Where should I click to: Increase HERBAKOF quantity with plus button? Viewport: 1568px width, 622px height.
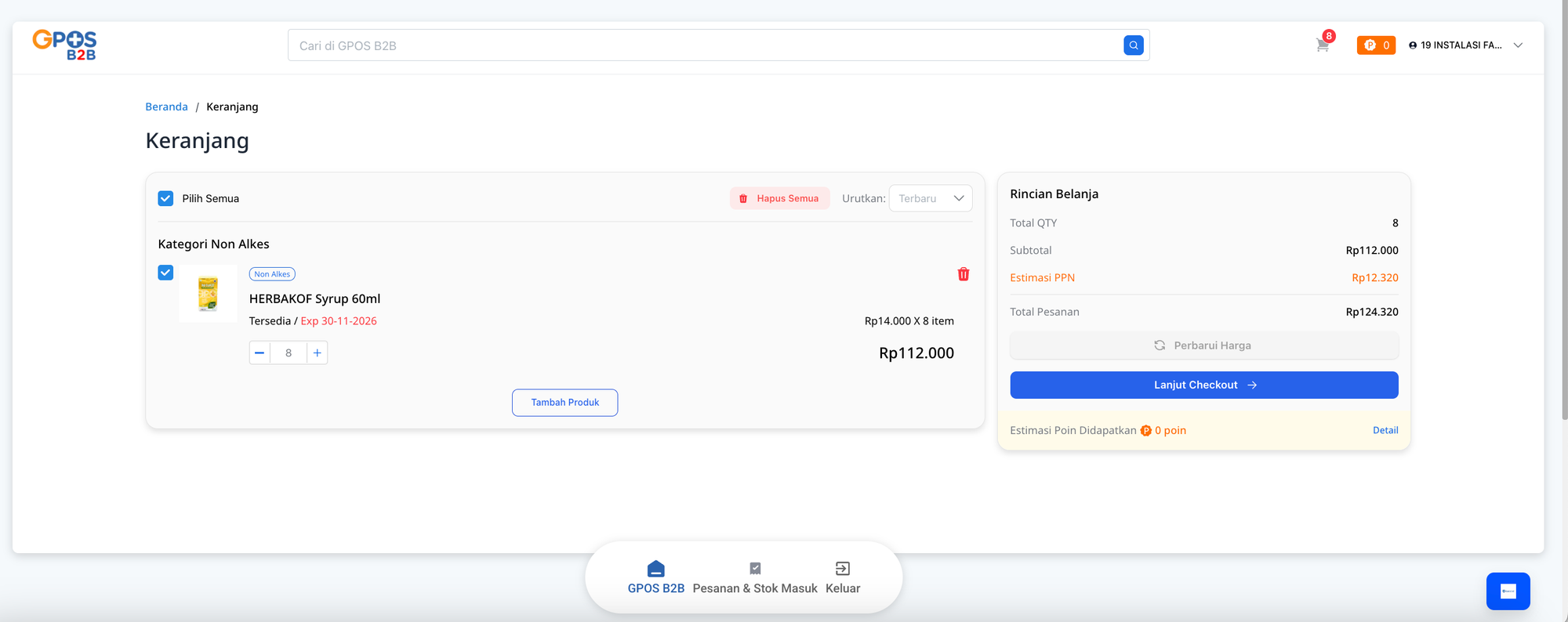317,353
